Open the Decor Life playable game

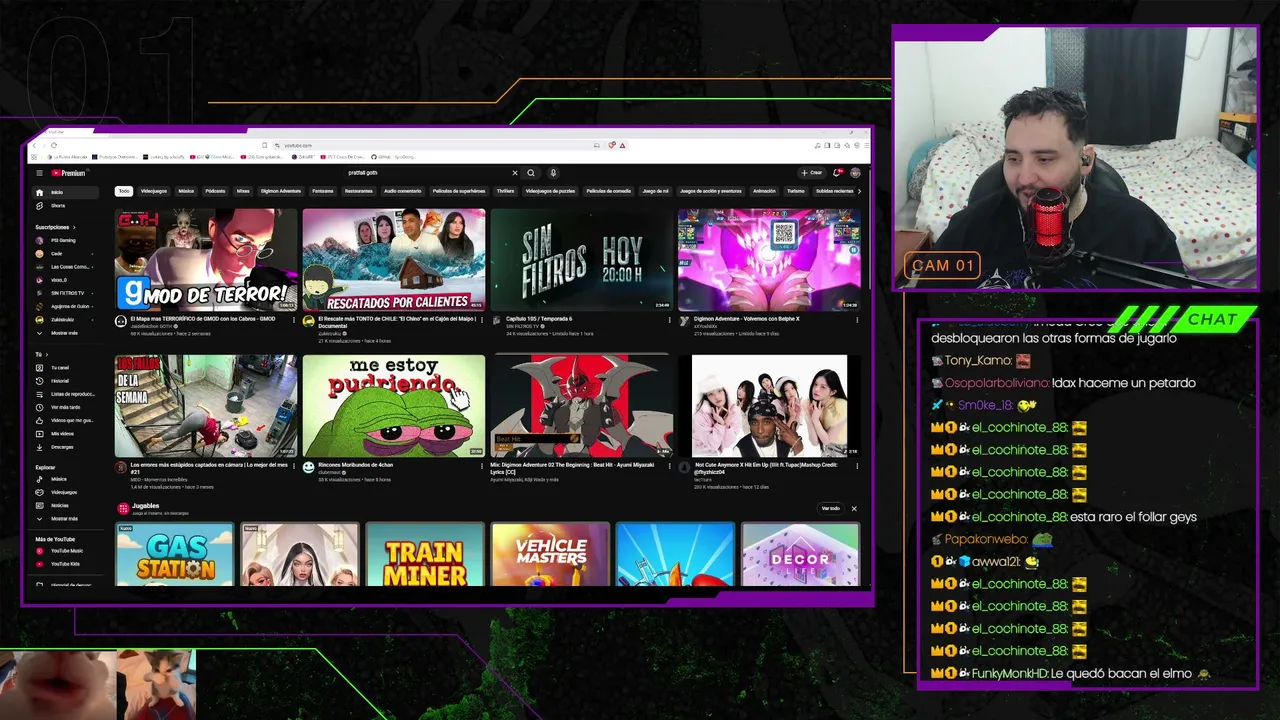(800, 554)
